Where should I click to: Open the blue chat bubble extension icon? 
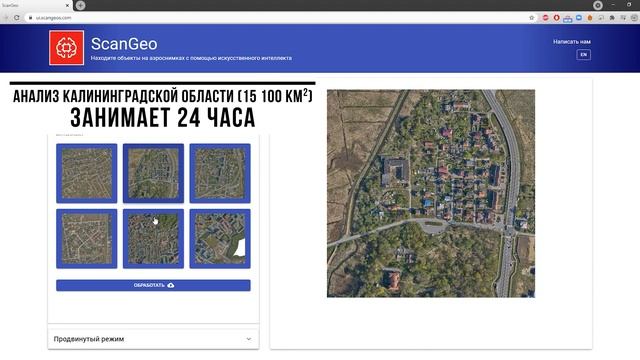(579, 18)
